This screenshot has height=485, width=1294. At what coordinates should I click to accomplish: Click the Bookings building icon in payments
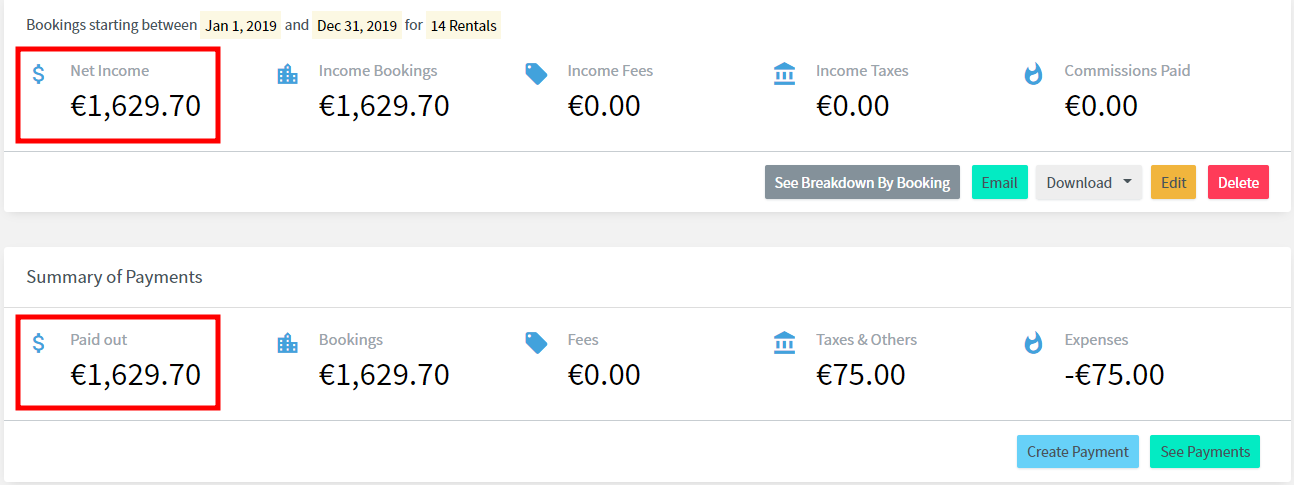coord(287,343)
